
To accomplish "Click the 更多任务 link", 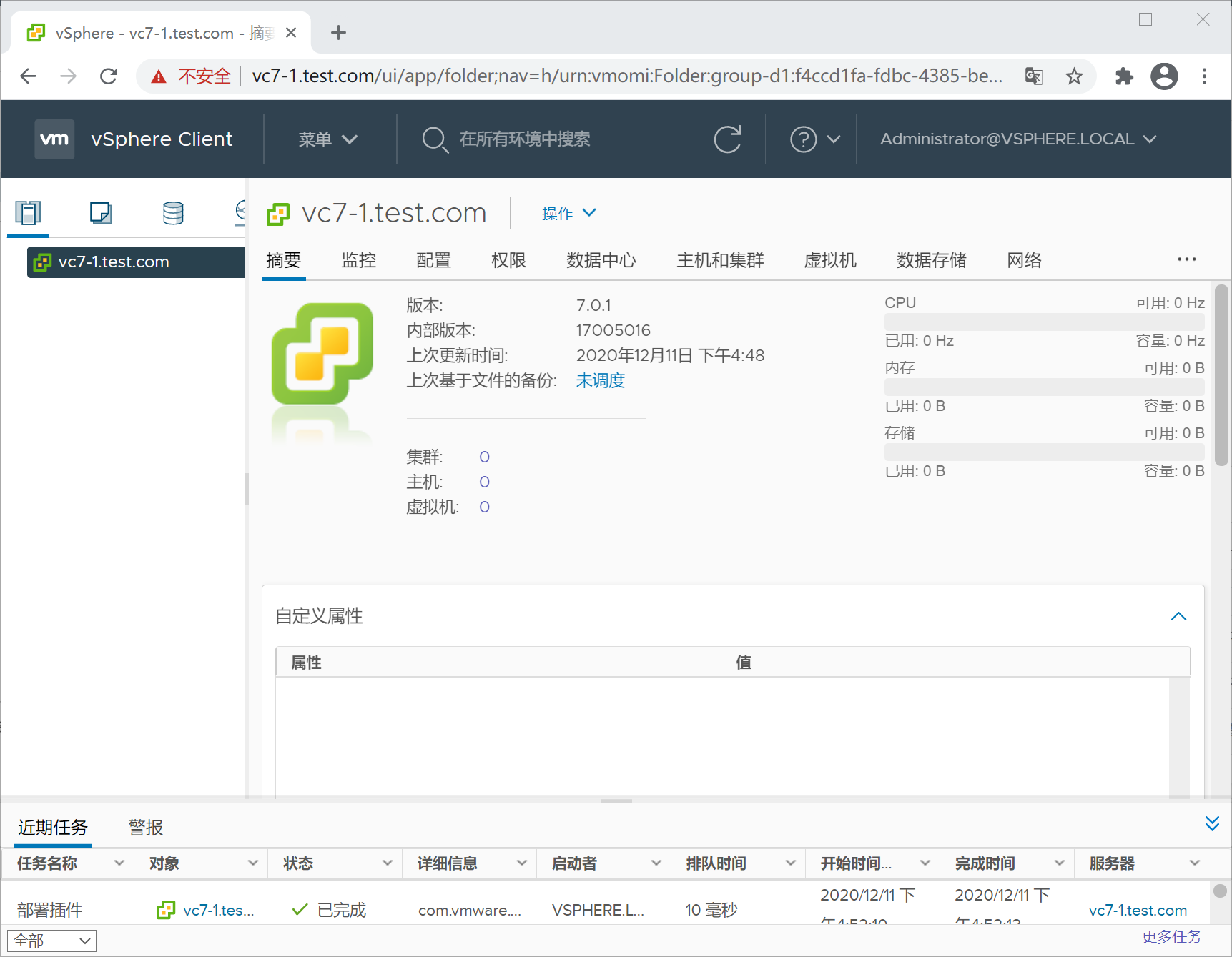I will click(x=1172, y=936).
